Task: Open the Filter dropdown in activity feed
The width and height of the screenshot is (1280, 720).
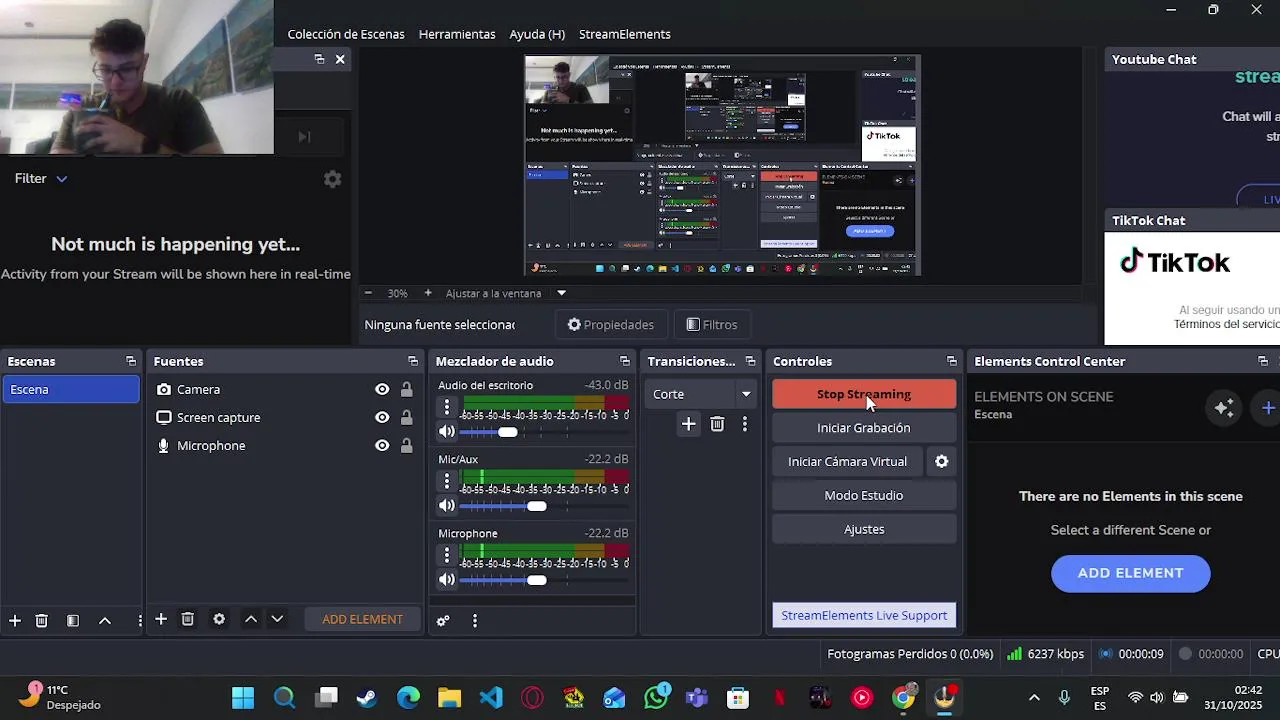Action: pyautogui.click(x=41, y=179)
